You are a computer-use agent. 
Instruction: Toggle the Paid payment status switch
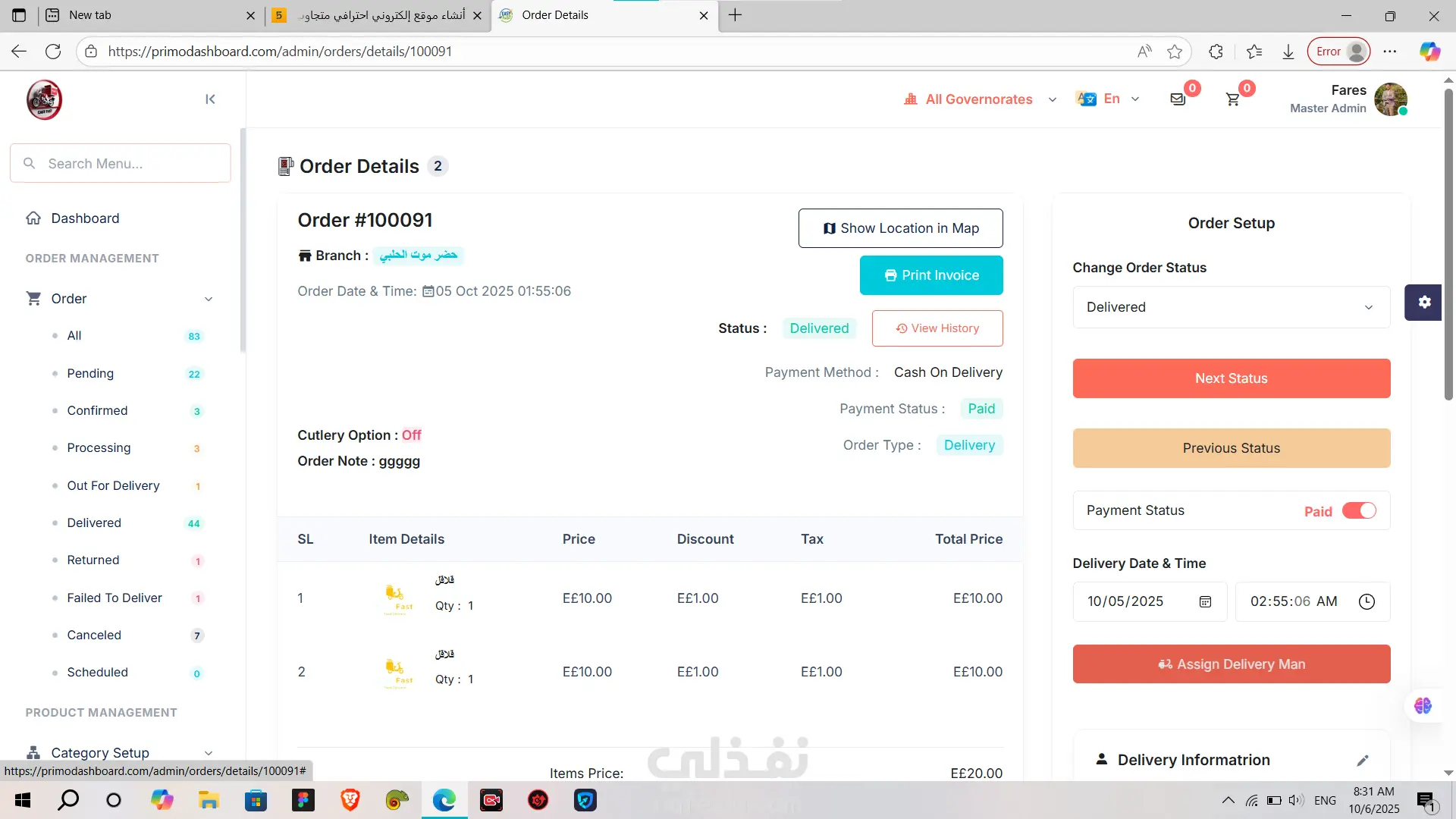pyautogui.click(x=1359, y=510)
